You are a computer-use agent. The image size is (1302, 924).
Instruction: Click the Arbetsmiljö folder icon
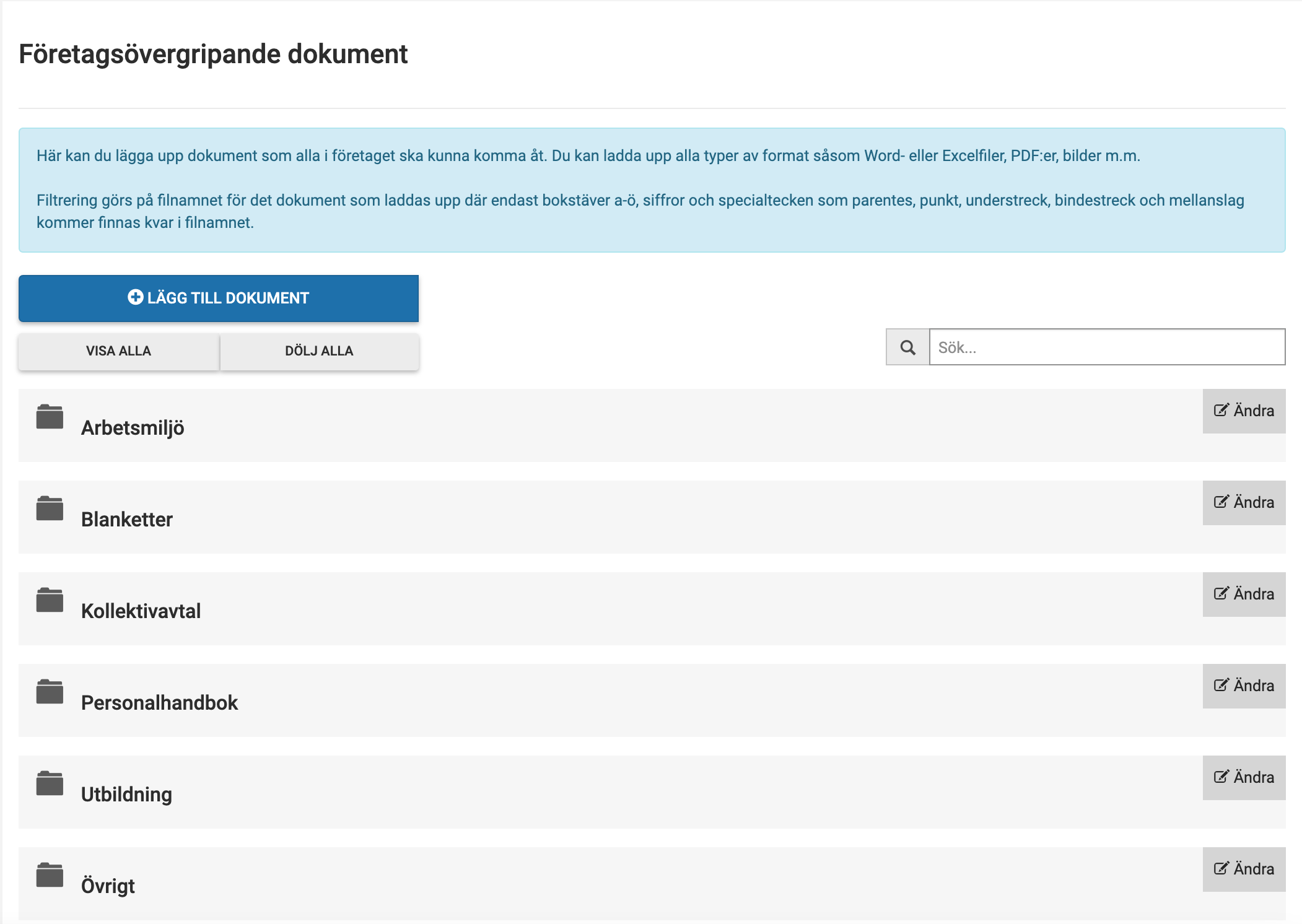click(50, 417)
